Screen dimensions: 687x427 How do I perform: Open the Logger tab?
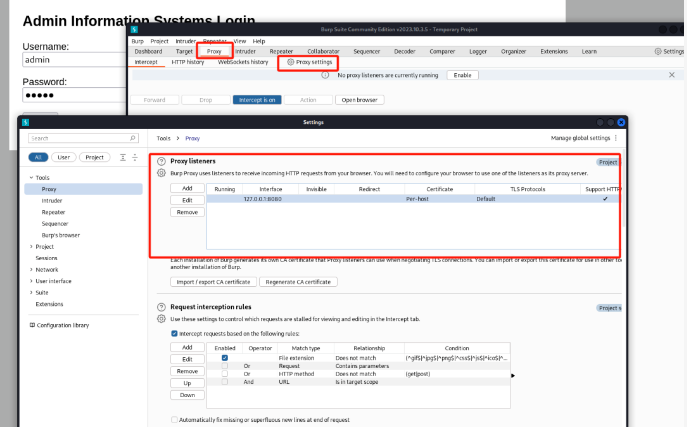[x=478, y=51]
